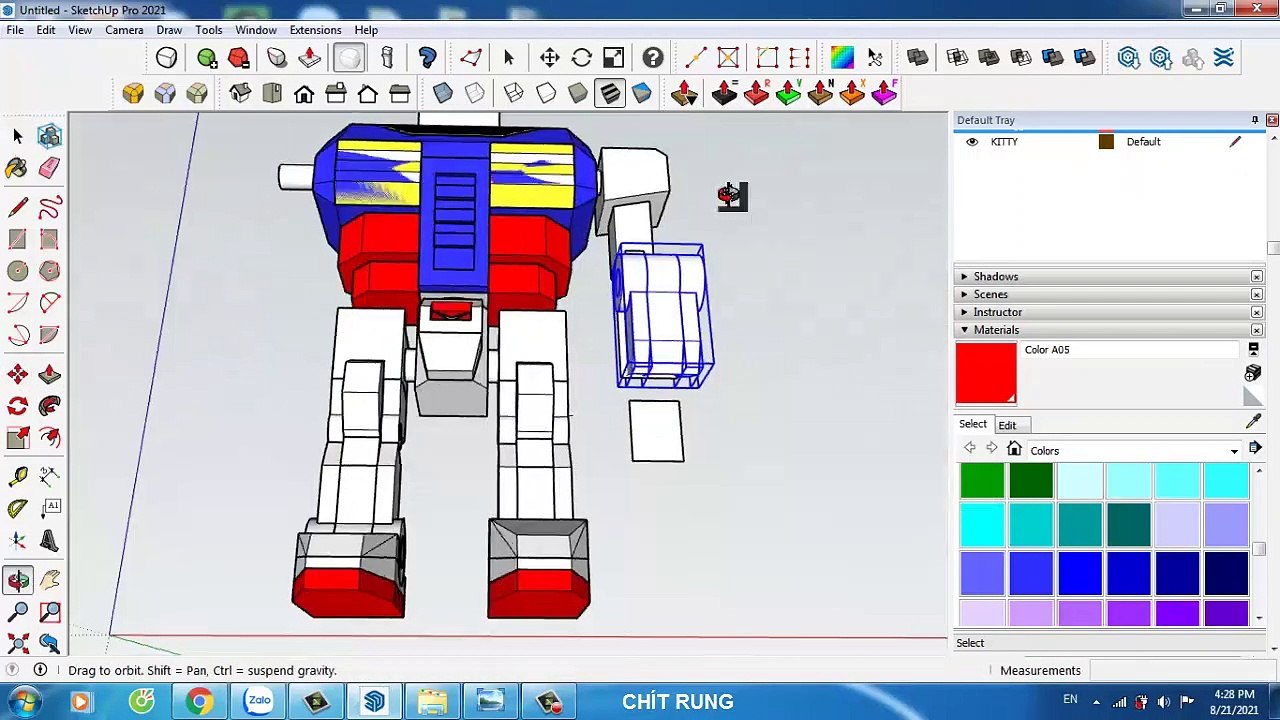Select the Offset tool

coord(49,438)
